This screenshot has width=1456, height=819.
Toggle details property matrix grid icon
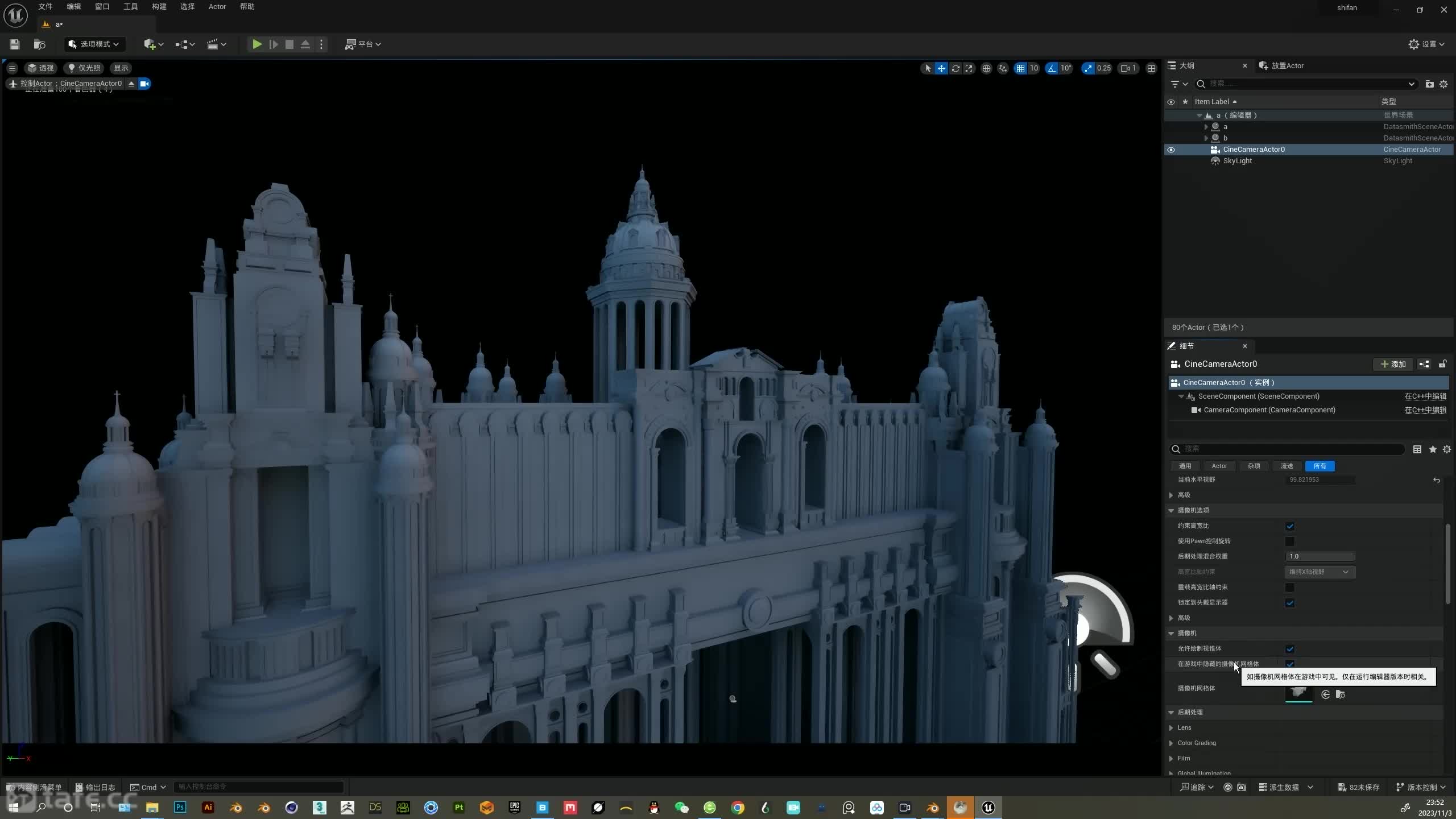point(1417,449)
